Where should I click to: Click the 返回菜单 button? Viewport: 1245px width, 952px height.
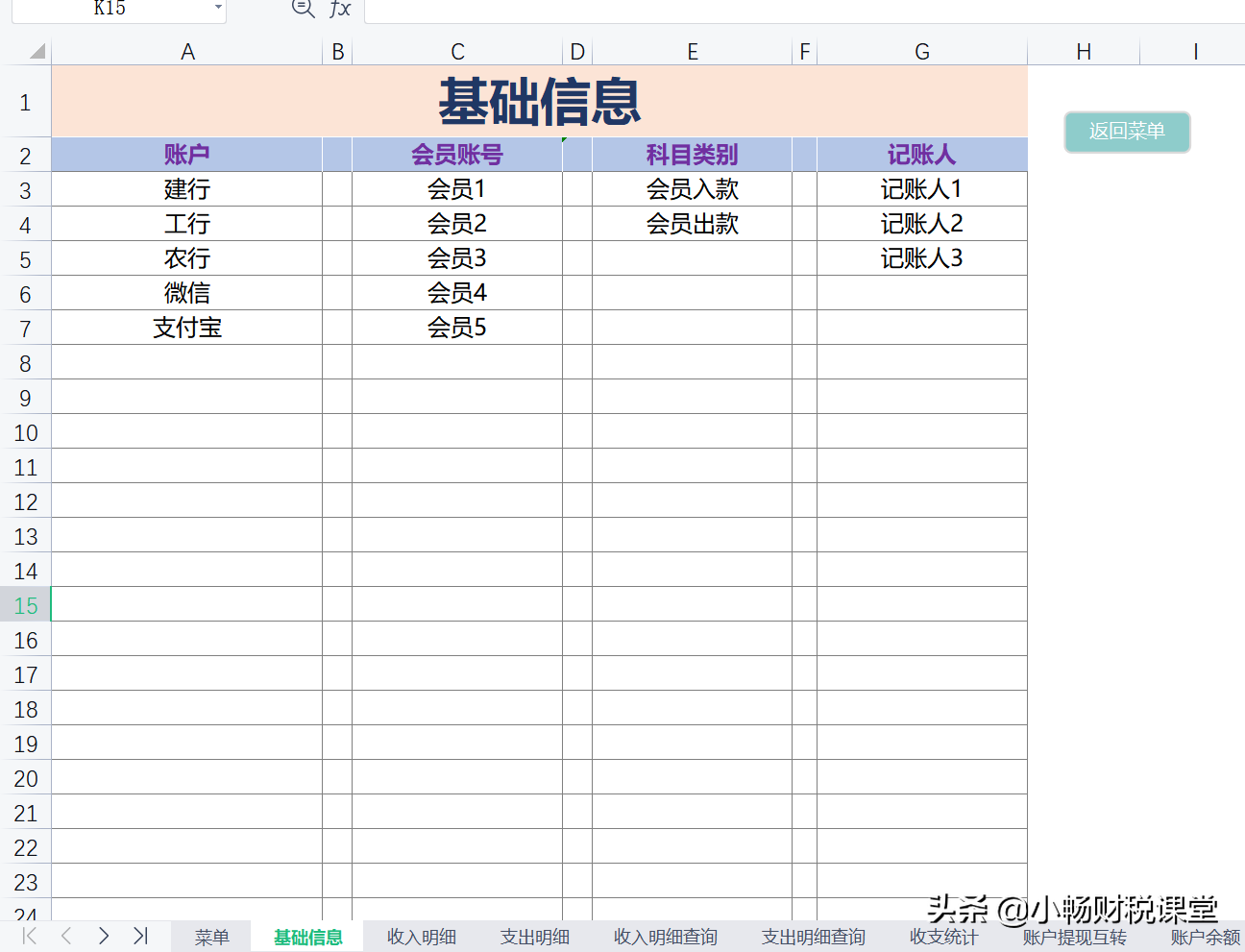click(1127, 132)
